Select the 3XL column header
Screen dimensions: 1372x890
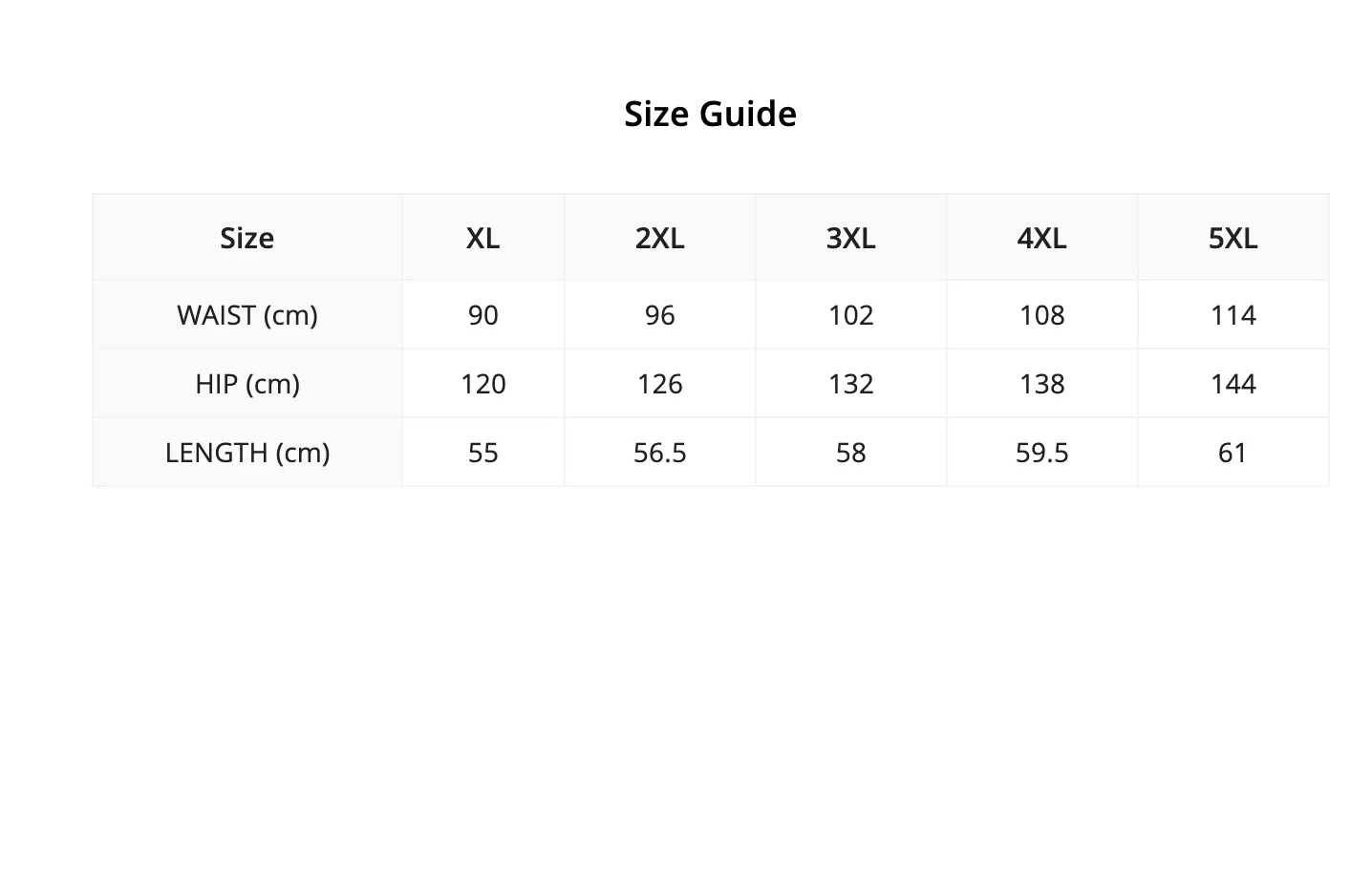click(851, 238)
